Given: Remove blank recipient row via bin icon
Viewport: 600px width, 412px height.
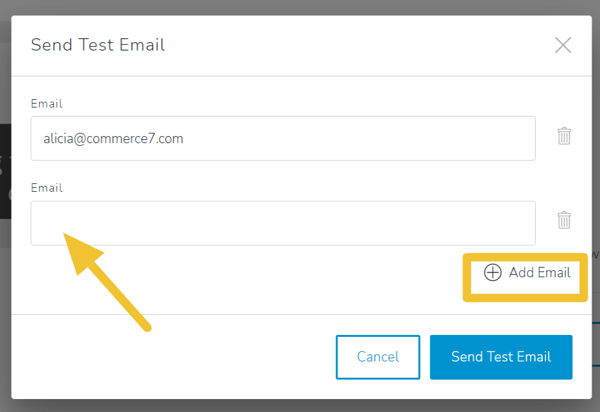Looking at the screenshot, I should [564, 220].
